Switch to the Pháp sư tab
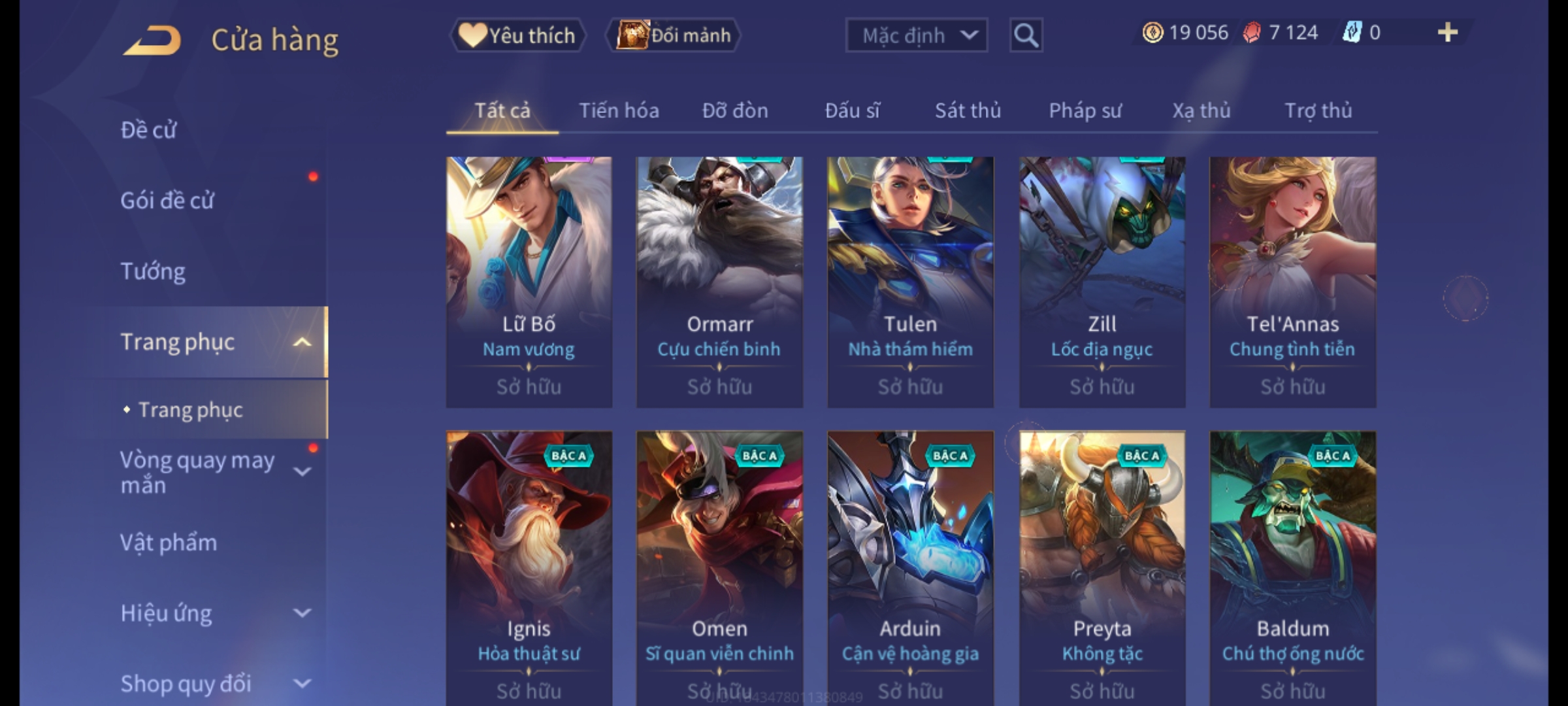 click(1085, 110)
